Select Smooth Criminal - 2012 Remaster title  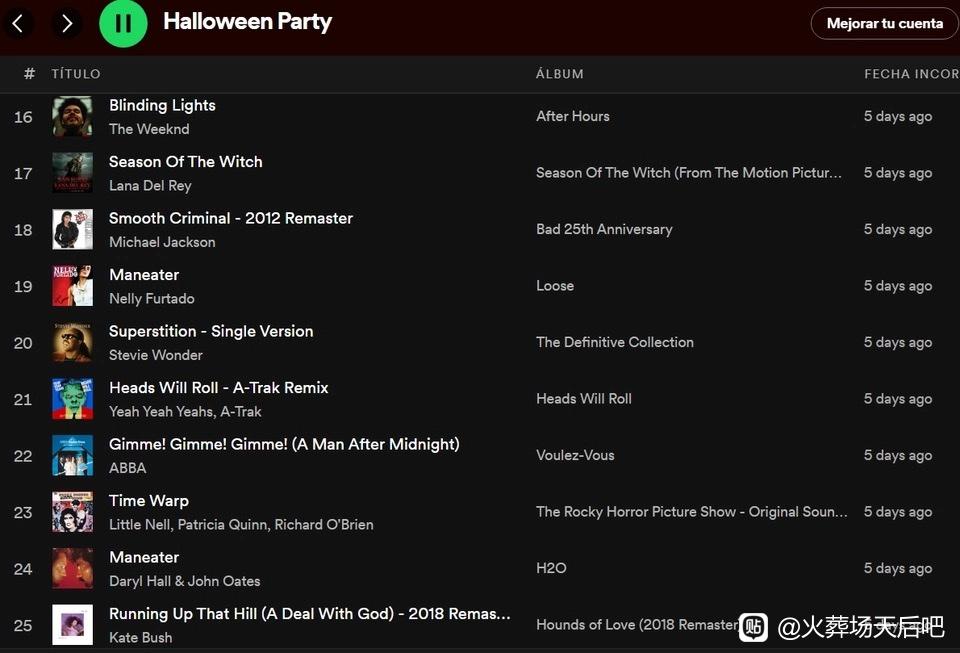[231, 218]
